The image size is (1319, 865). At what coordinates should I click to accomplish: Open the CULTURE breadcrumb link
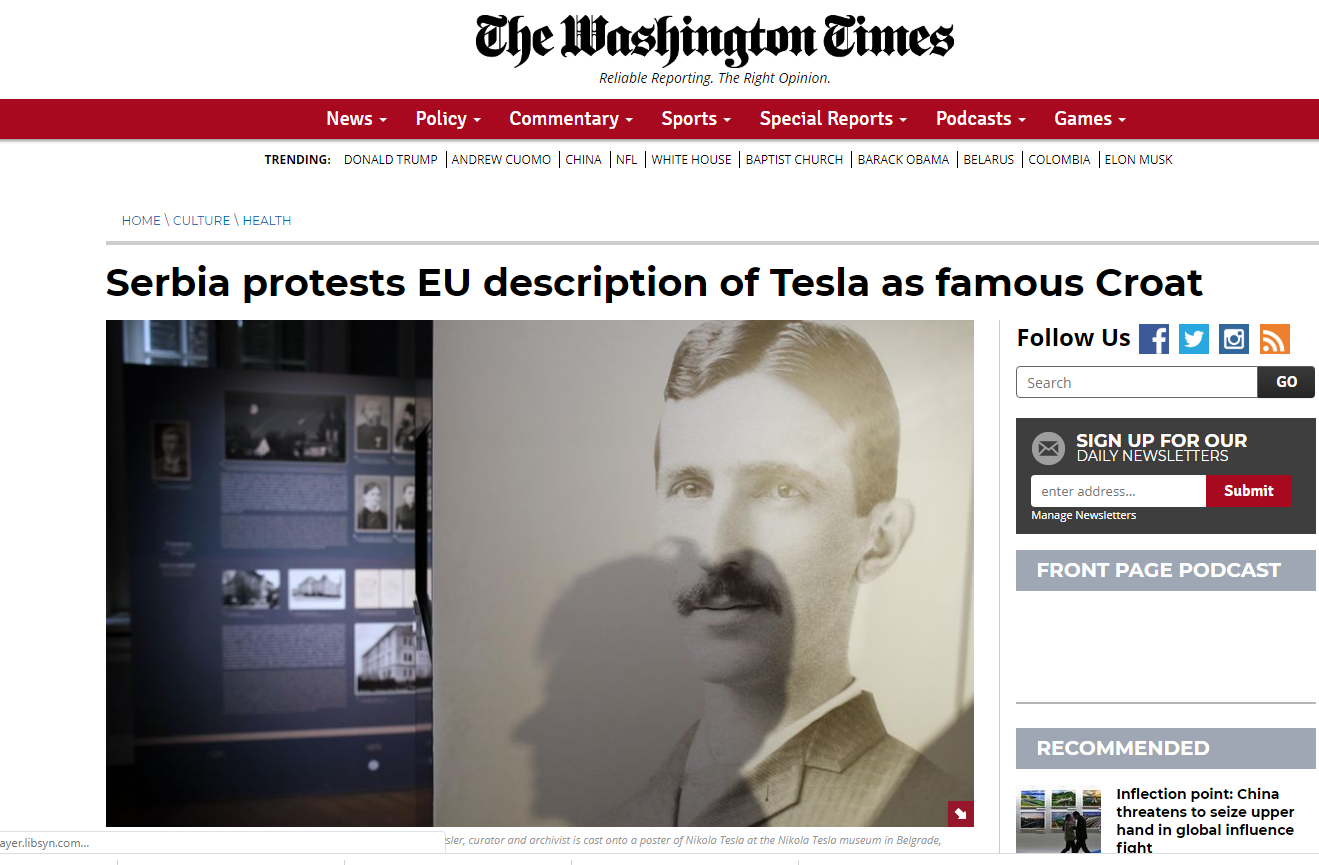click(202, 220)
